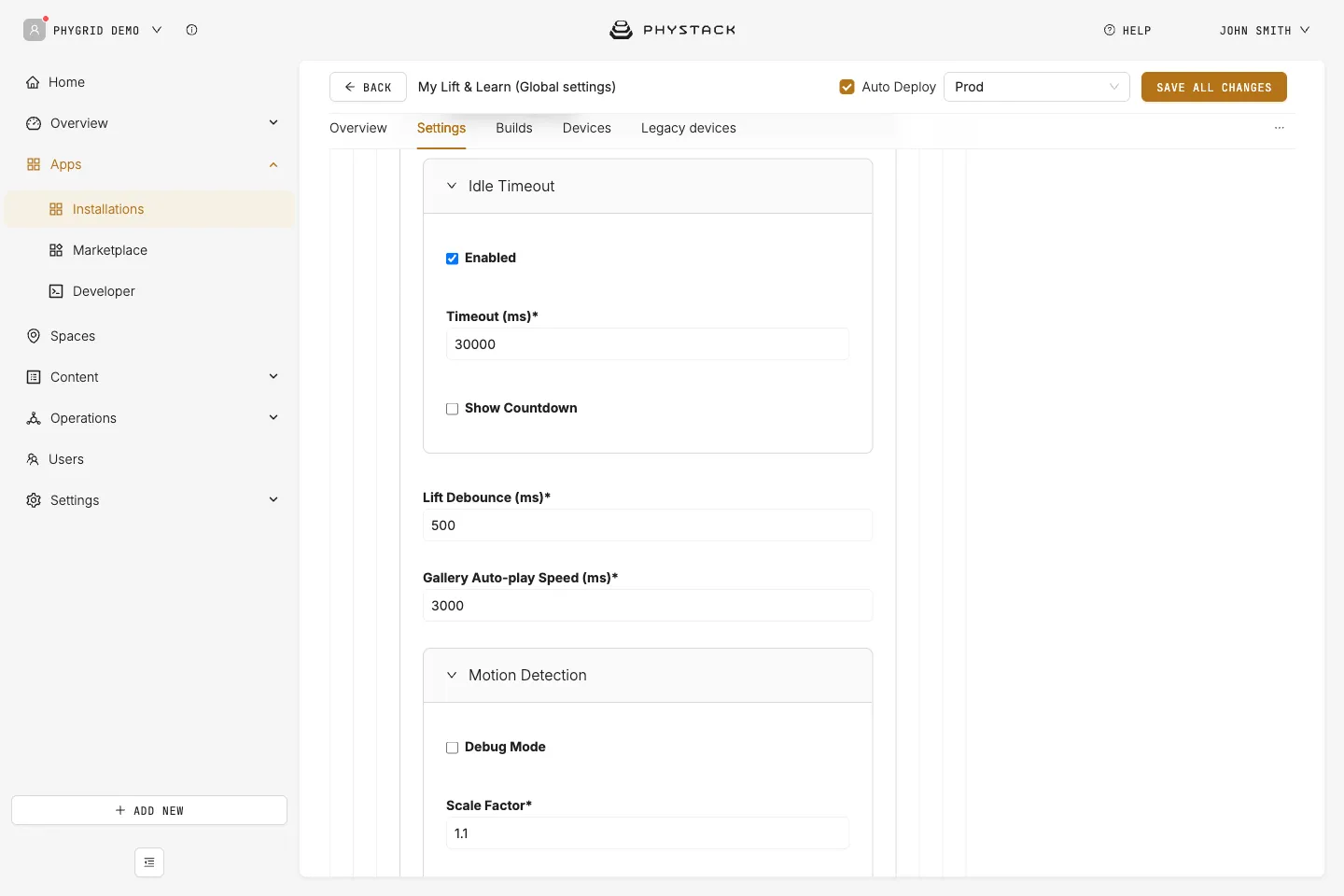1344x896 pixels.
Task: Click the Save All Changes button
Action: [1214, 87]
